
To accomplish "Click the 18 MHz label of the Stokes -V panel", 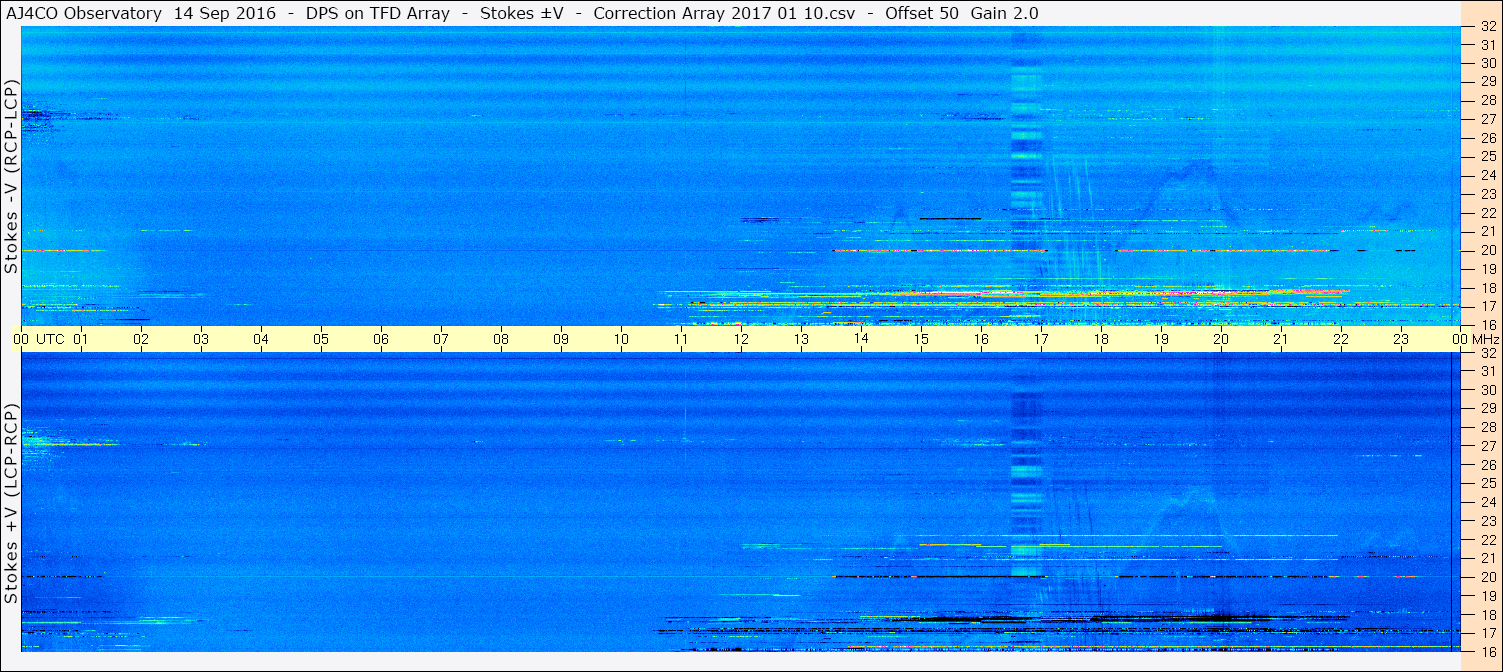I will point(1487,288).
